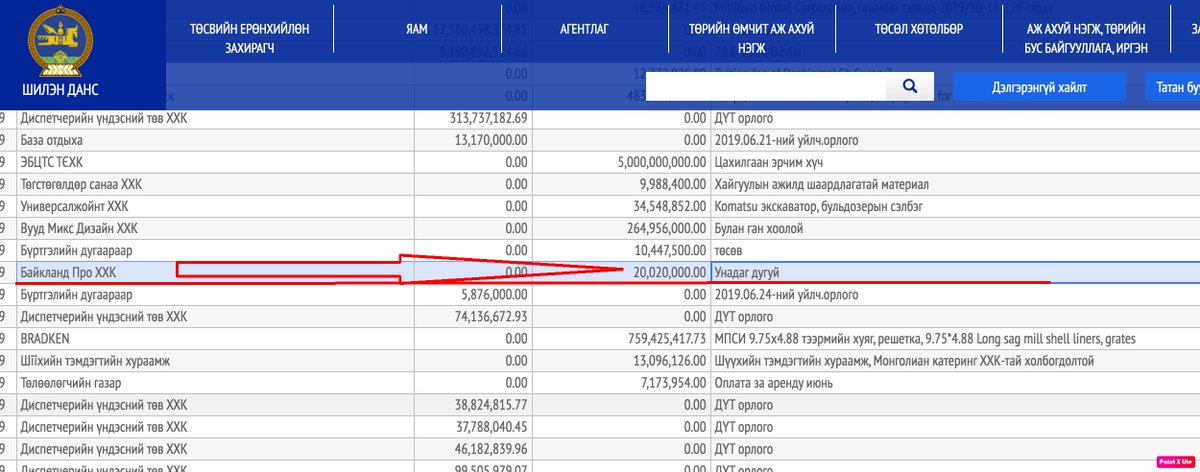Select Оплата за аренду июнь description

pyautogui.click(x=773, y=382)
